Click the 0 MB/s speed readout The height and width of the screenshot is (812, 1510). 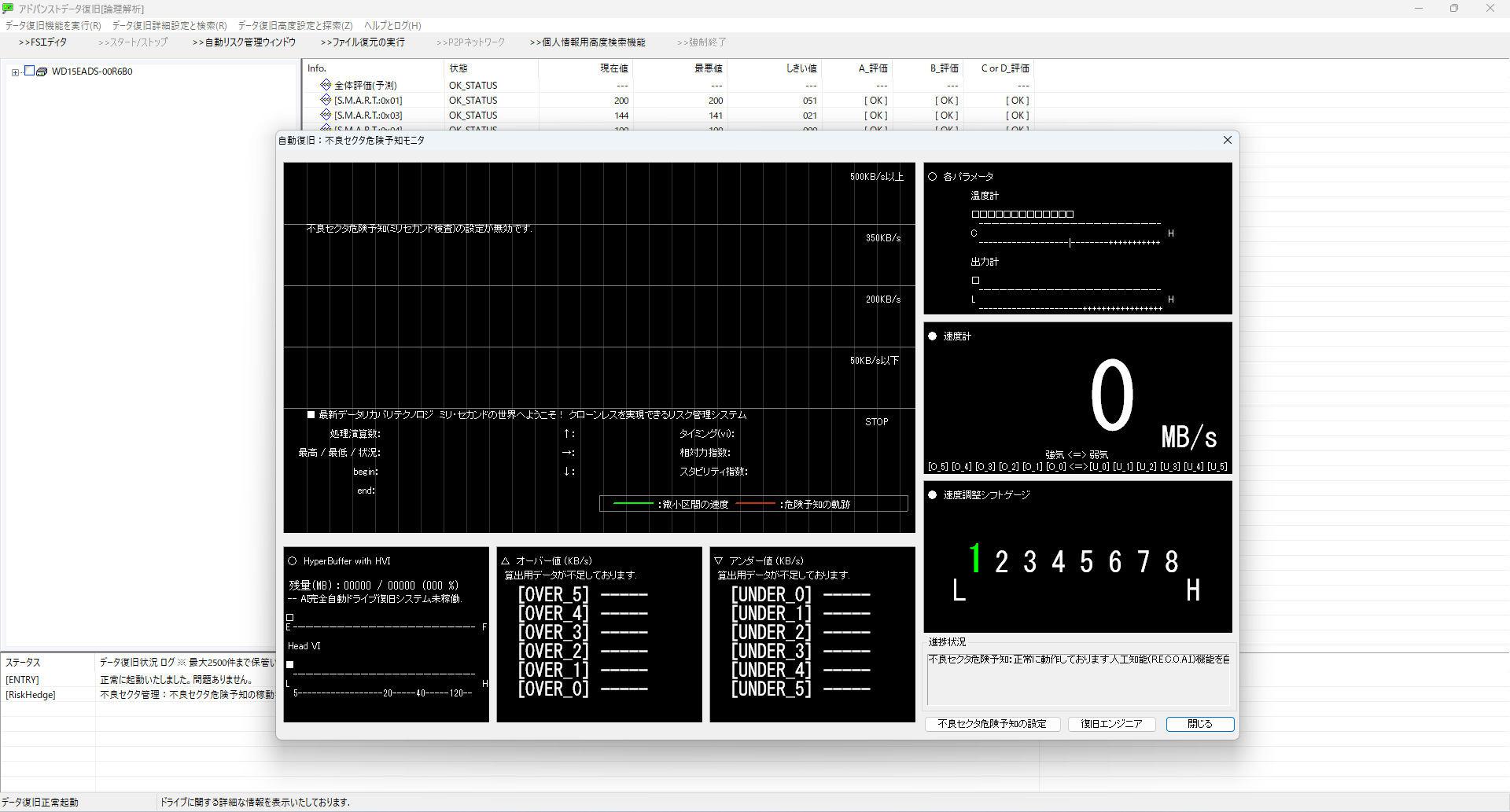pyautogui.click(x=1153, y=403)
